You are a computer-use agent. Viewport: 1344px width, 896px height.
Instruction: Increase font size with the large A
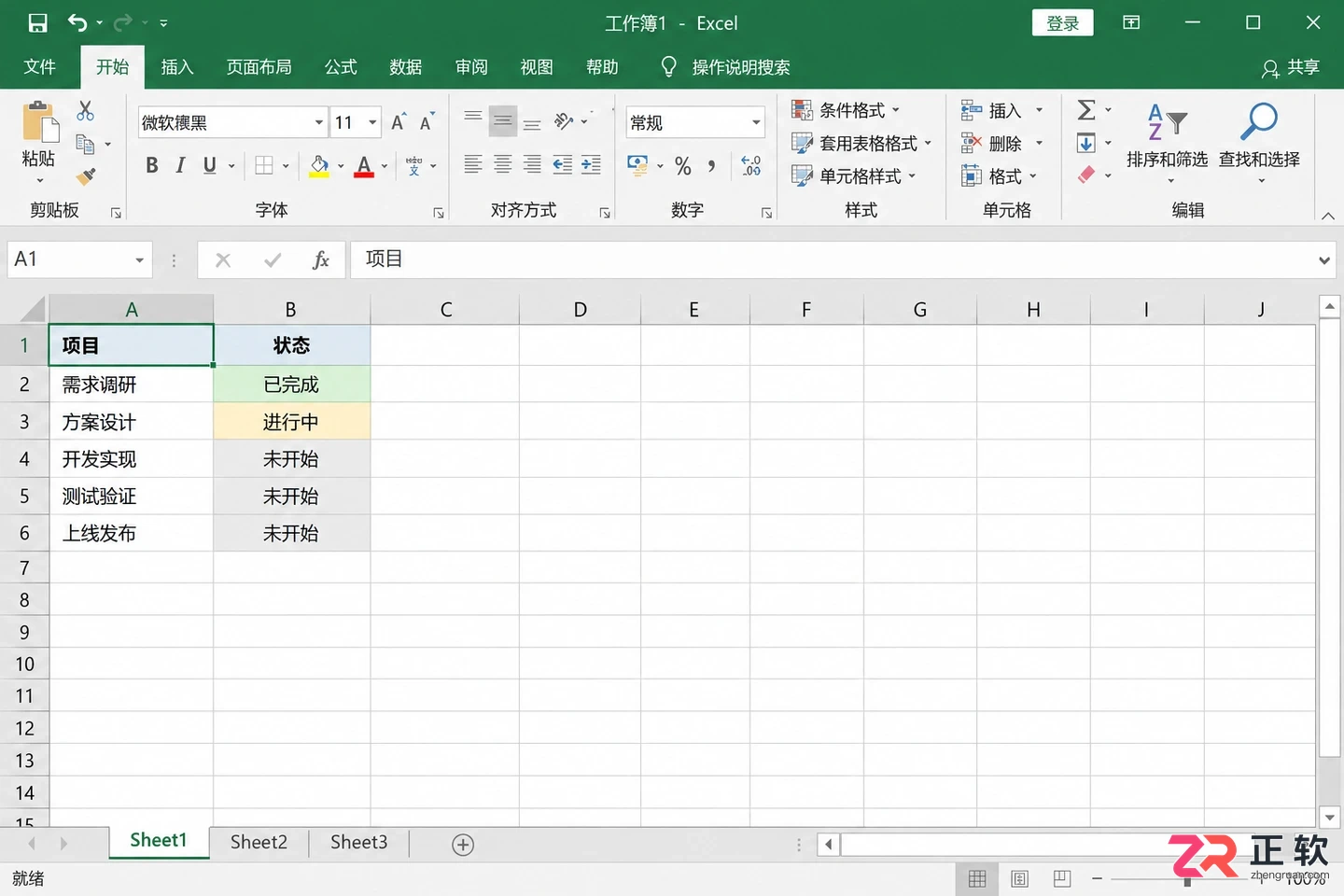point(399,122)
